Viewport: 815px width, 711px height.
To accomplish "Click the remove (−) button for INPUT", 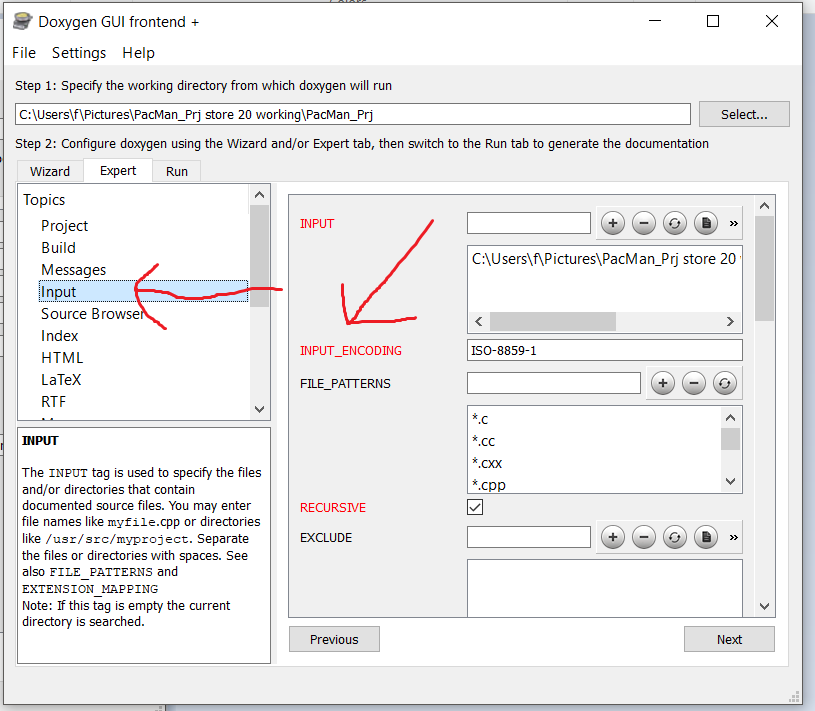I will coord(643,223).
